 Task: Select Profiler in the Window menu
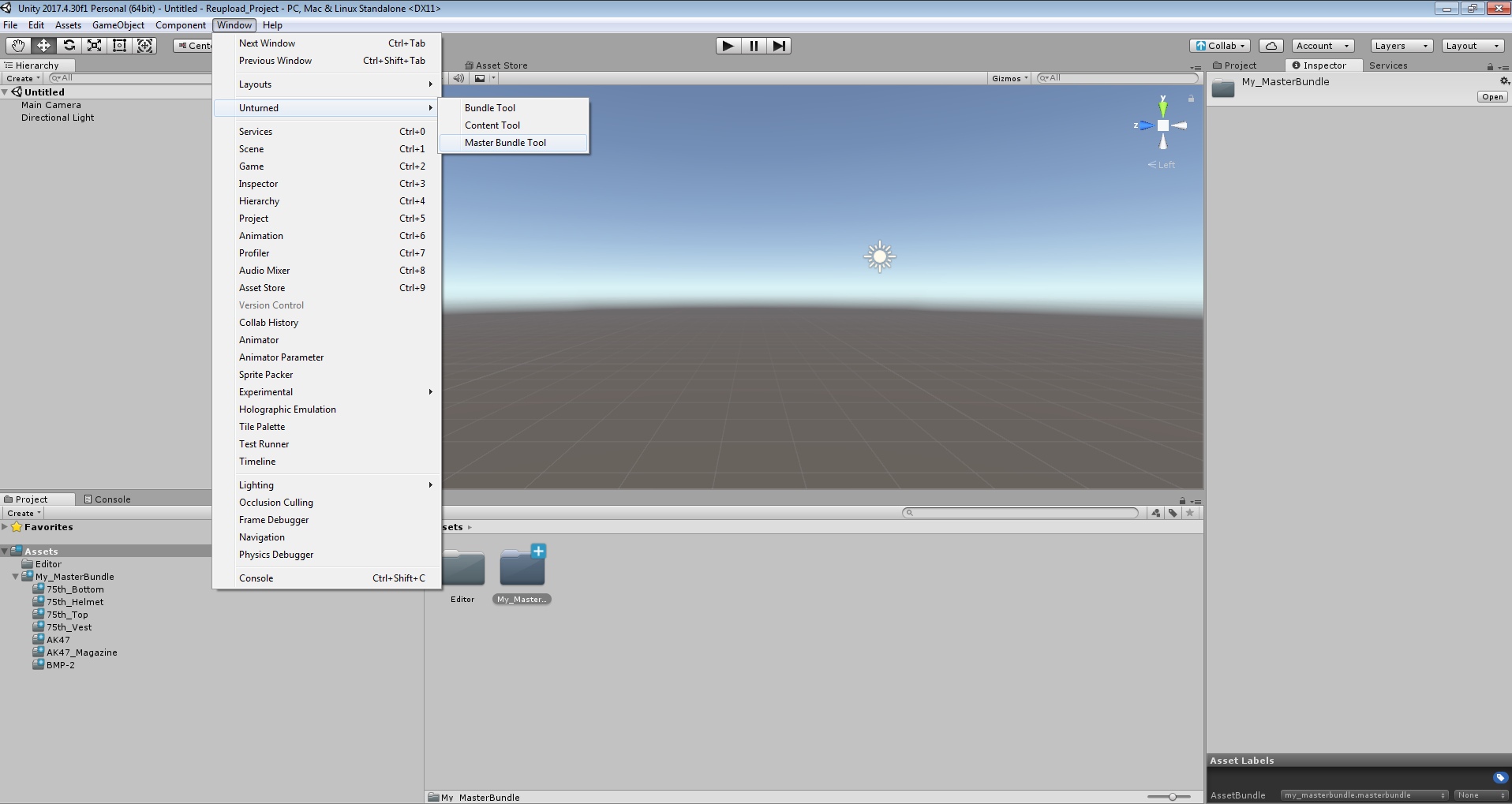[x=327, y=253]
